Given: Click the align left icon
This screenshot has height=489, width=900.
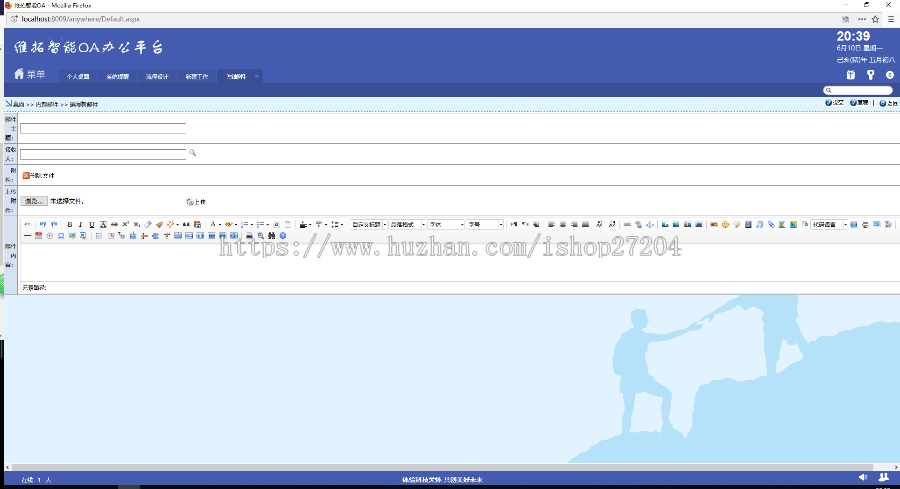Looking at the screenshot, I should pos(552,224).
